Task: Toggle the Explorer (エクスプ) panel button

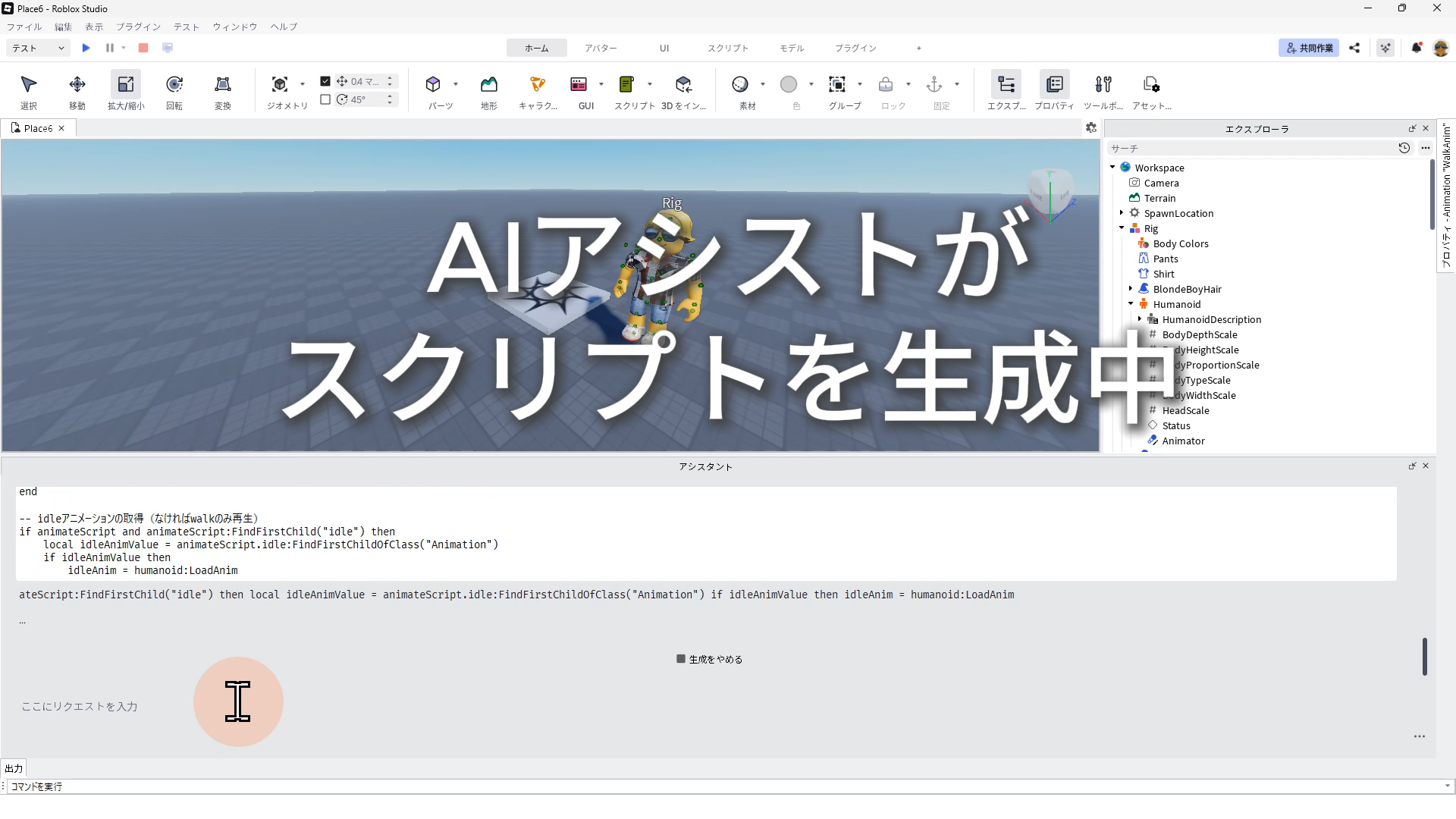Action: pyautogui.click(x=1006, y=85)
